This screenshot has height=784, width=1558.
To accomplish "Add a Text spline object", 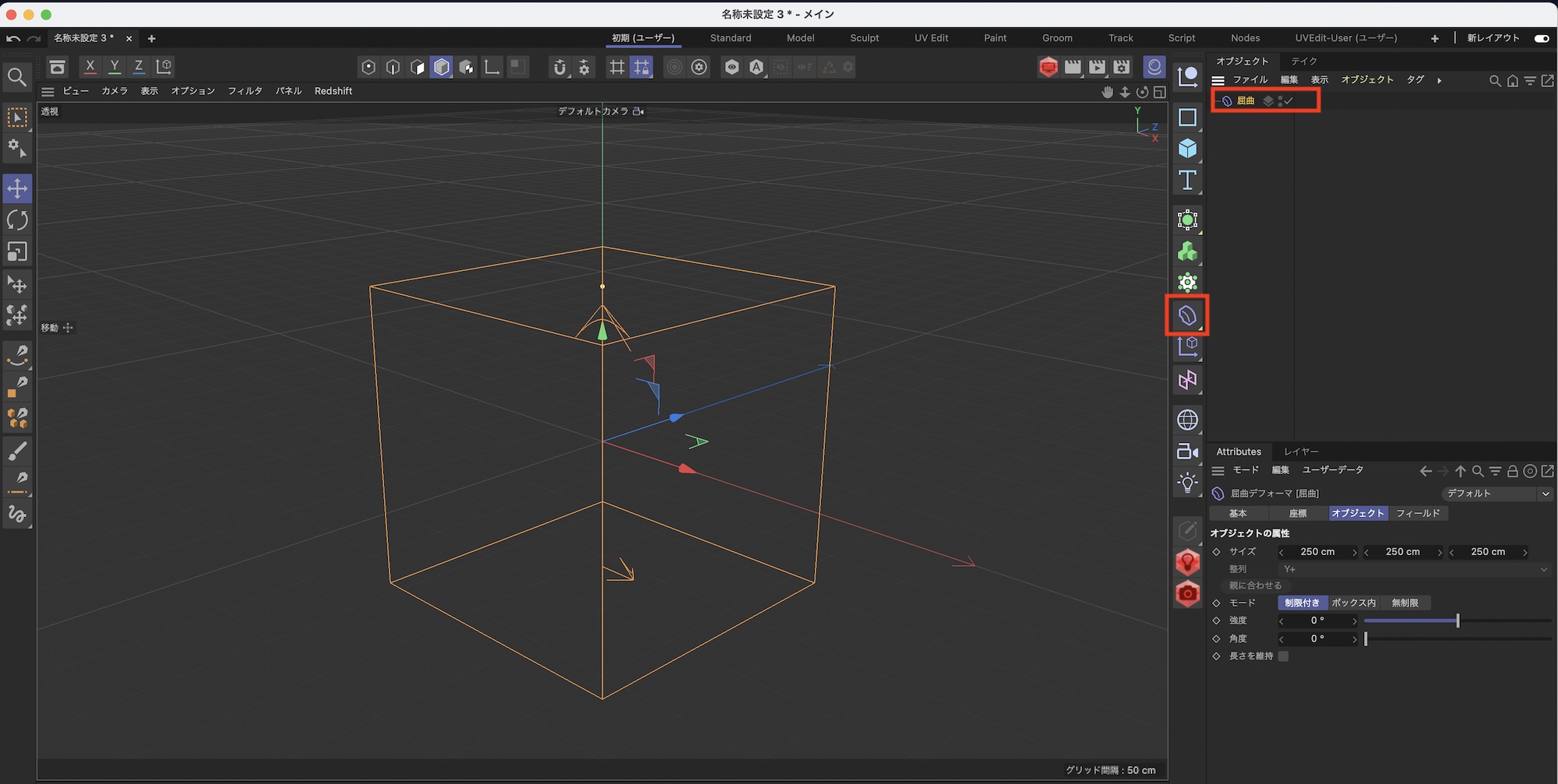I will 1187,181.
